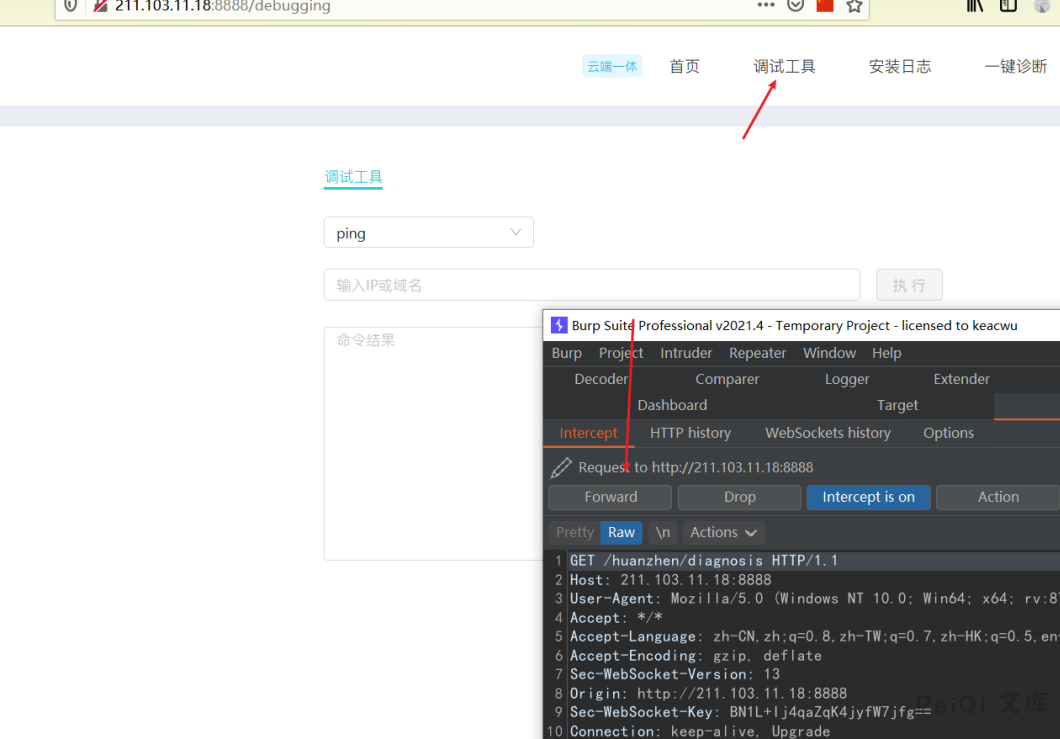Toggle the \n non-printable characters button
The width and height of the screenshot is (1060, 739).
[663, 532]
